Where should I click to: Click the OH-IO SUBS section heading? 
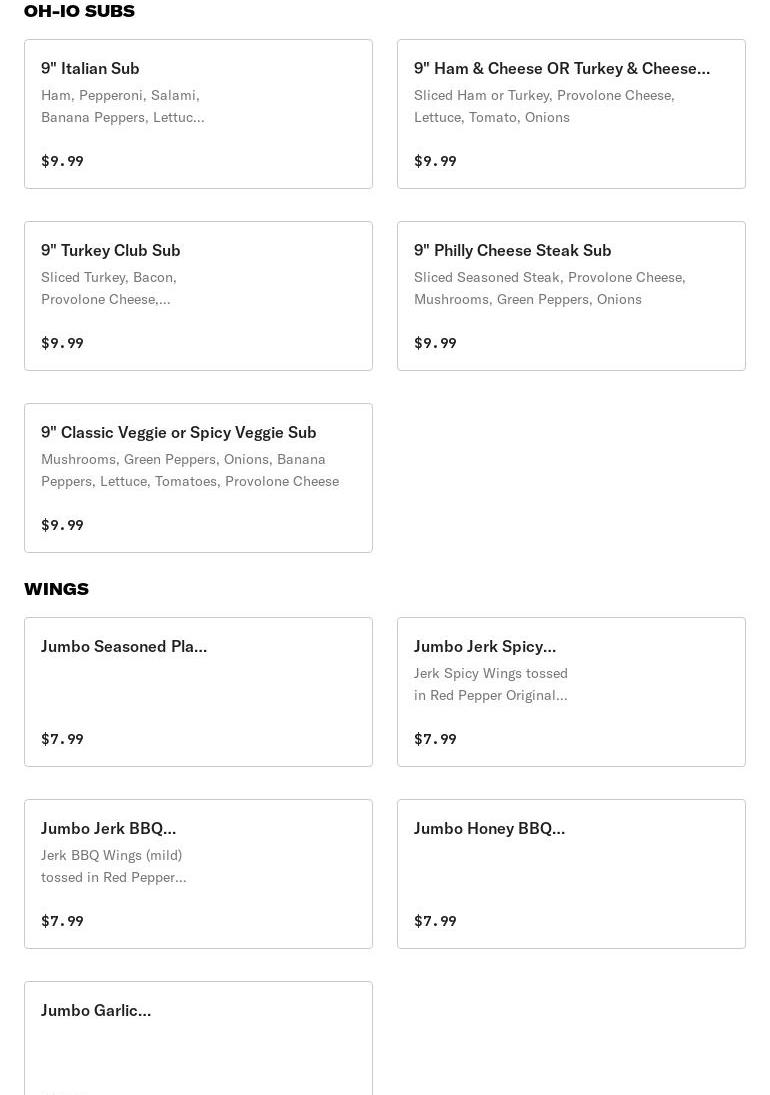[x=79, y=11]
